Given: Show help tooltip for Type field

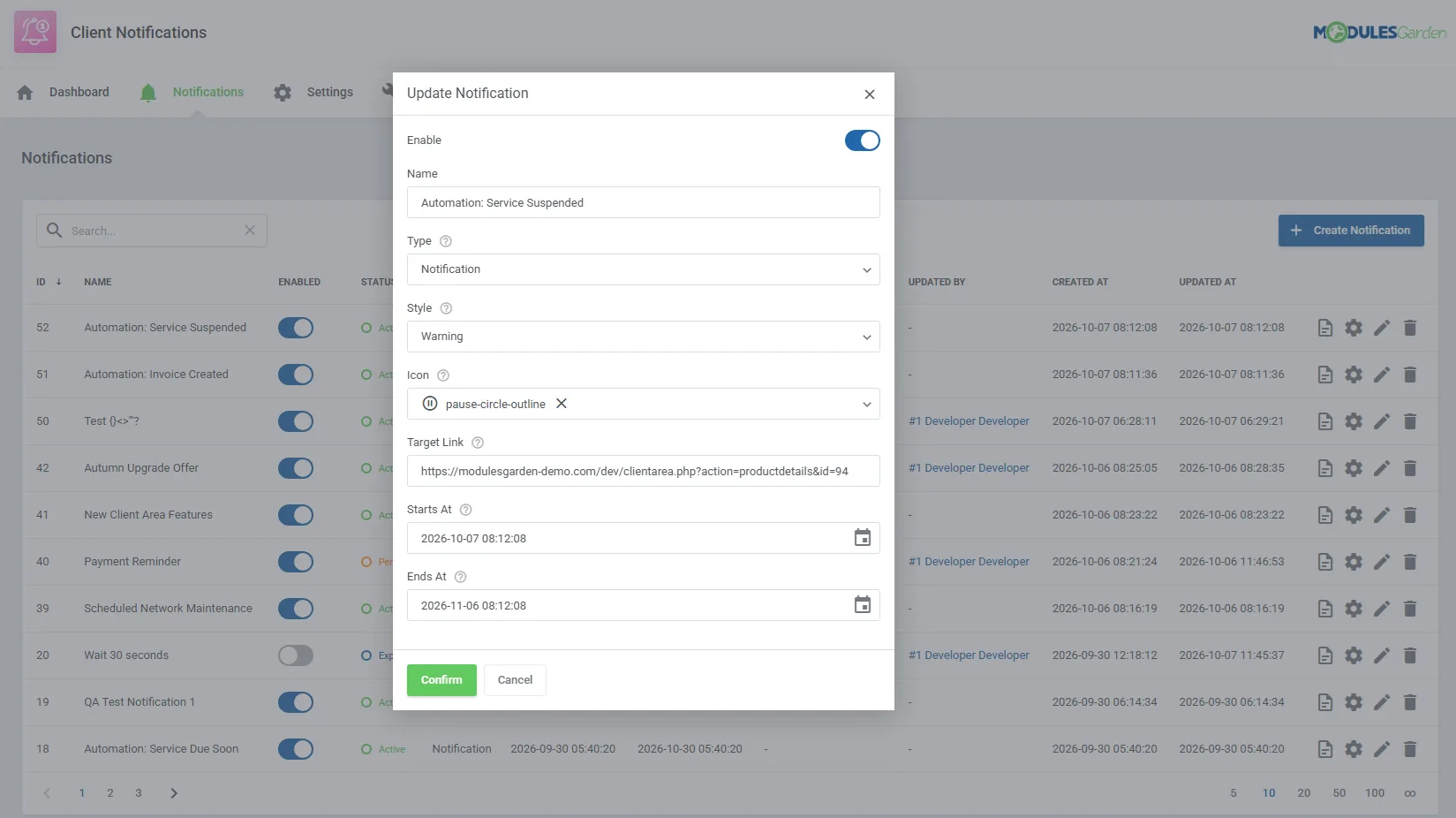Looking at the screenshot, I should point(446,241).
